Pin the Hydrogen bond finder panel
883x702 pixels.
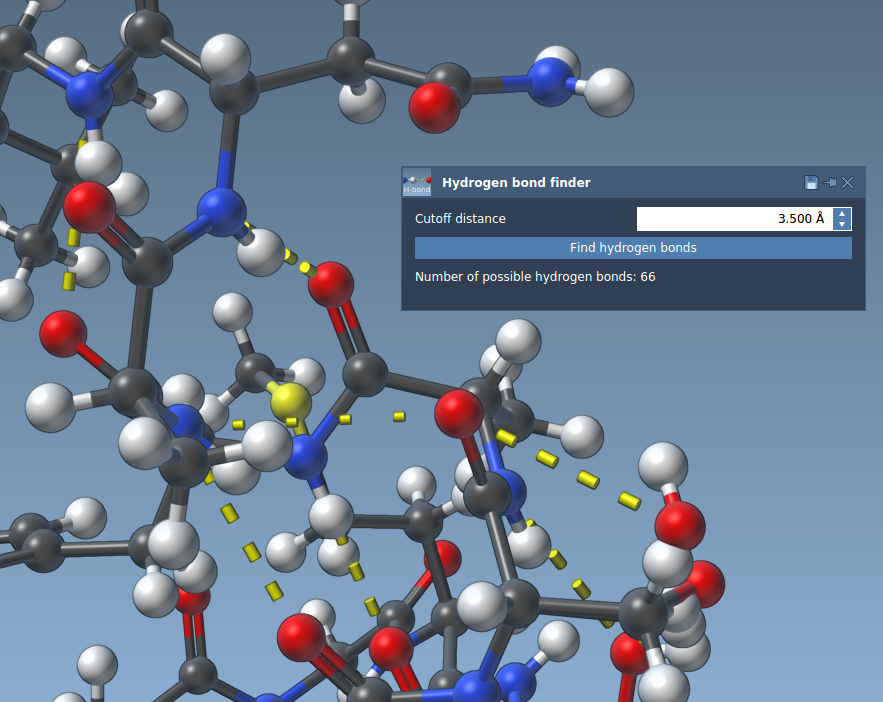pos(829,182)
